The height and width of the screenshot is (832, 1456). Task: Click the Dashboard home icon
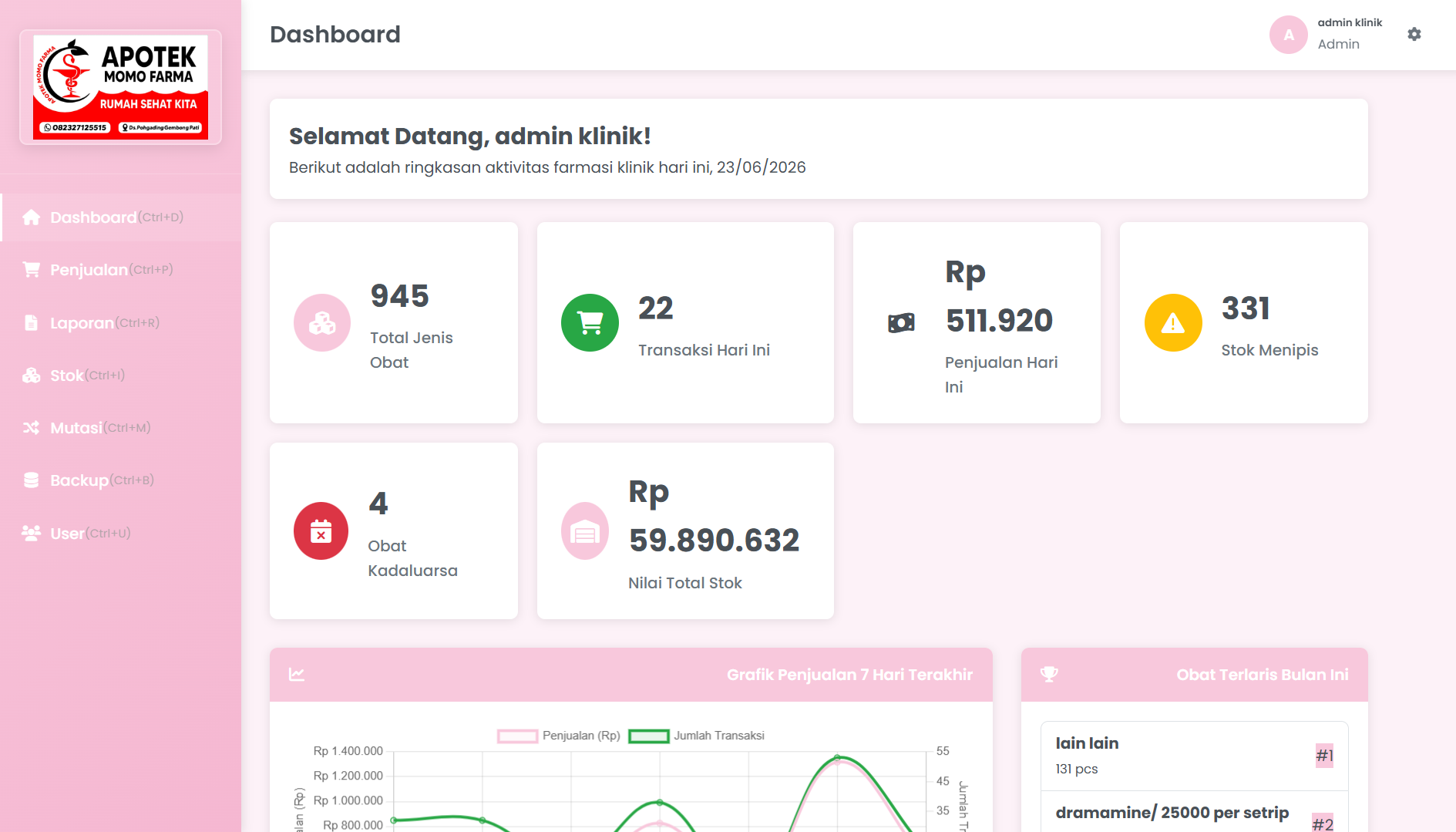coord(31,217)
